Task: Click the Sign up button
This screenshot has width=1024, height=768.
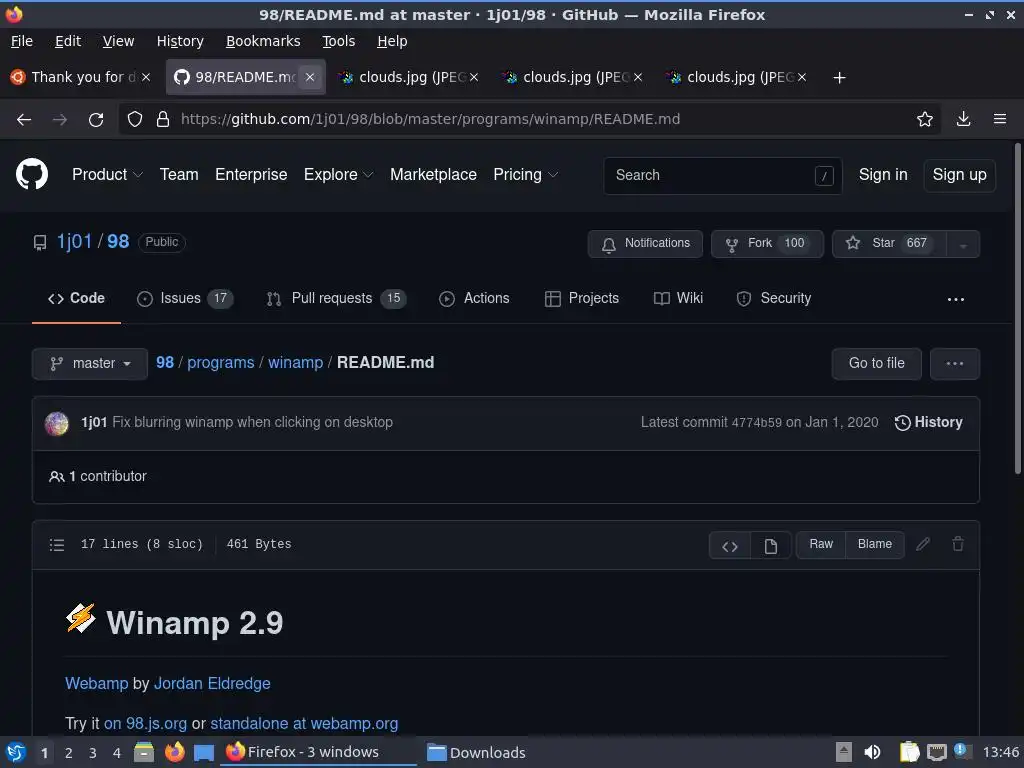Action: coord(959,175)
